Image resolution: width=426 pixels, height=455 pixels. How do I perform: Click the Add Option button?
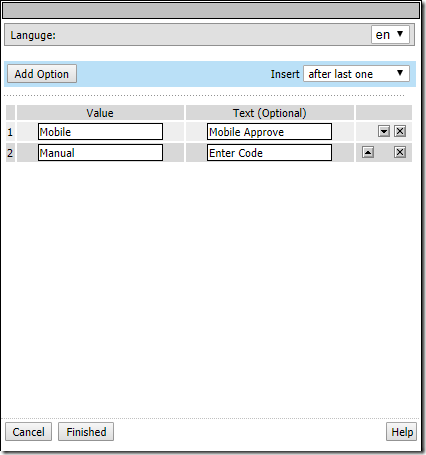point(42,74)
